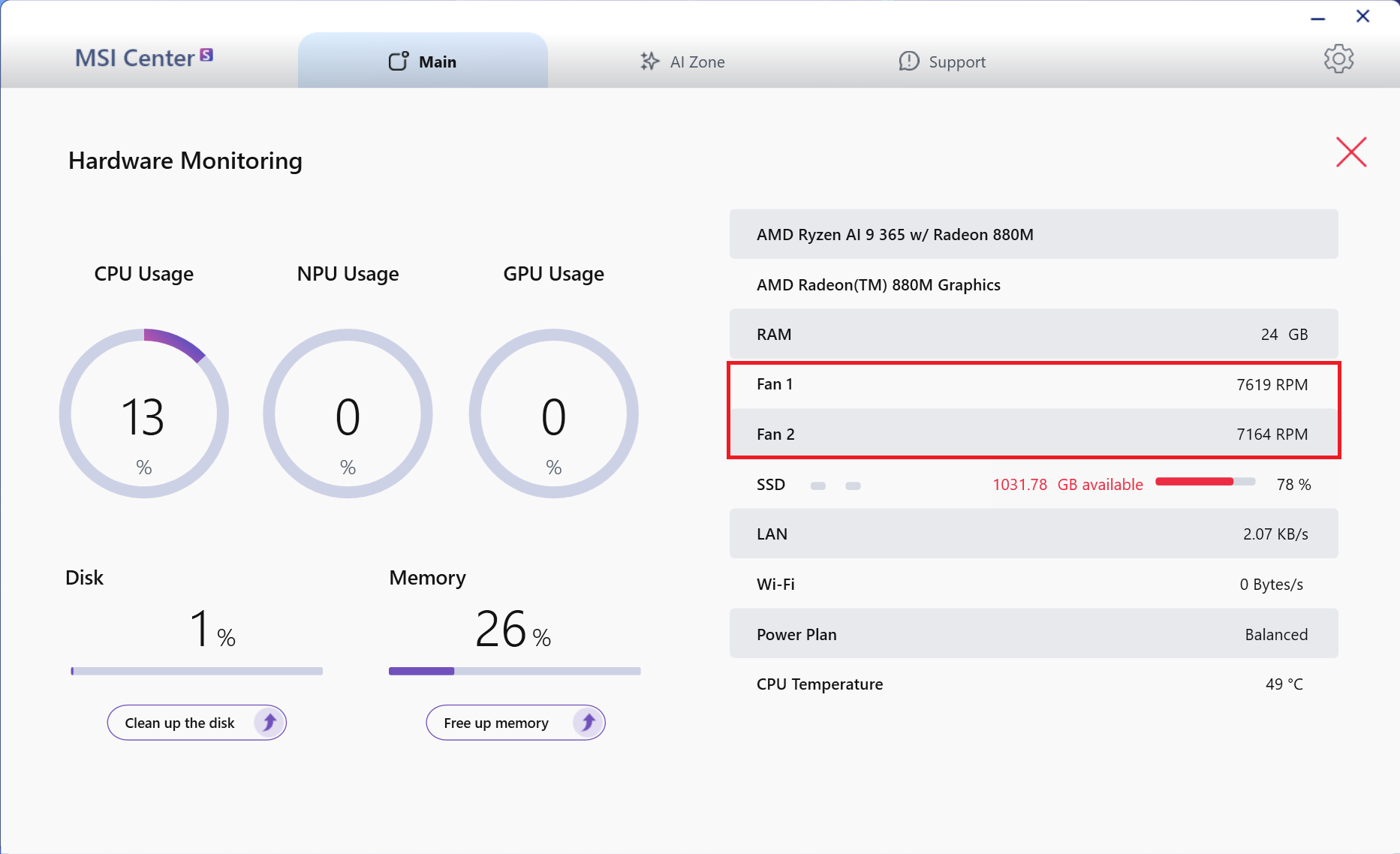Click the MSI Center logo
Screen dimensions: 1400x854
click(144, 58)
